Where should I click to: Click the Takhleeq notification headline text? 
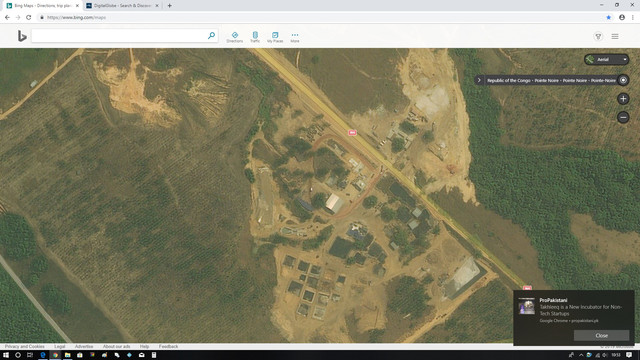tap(581, 310)
